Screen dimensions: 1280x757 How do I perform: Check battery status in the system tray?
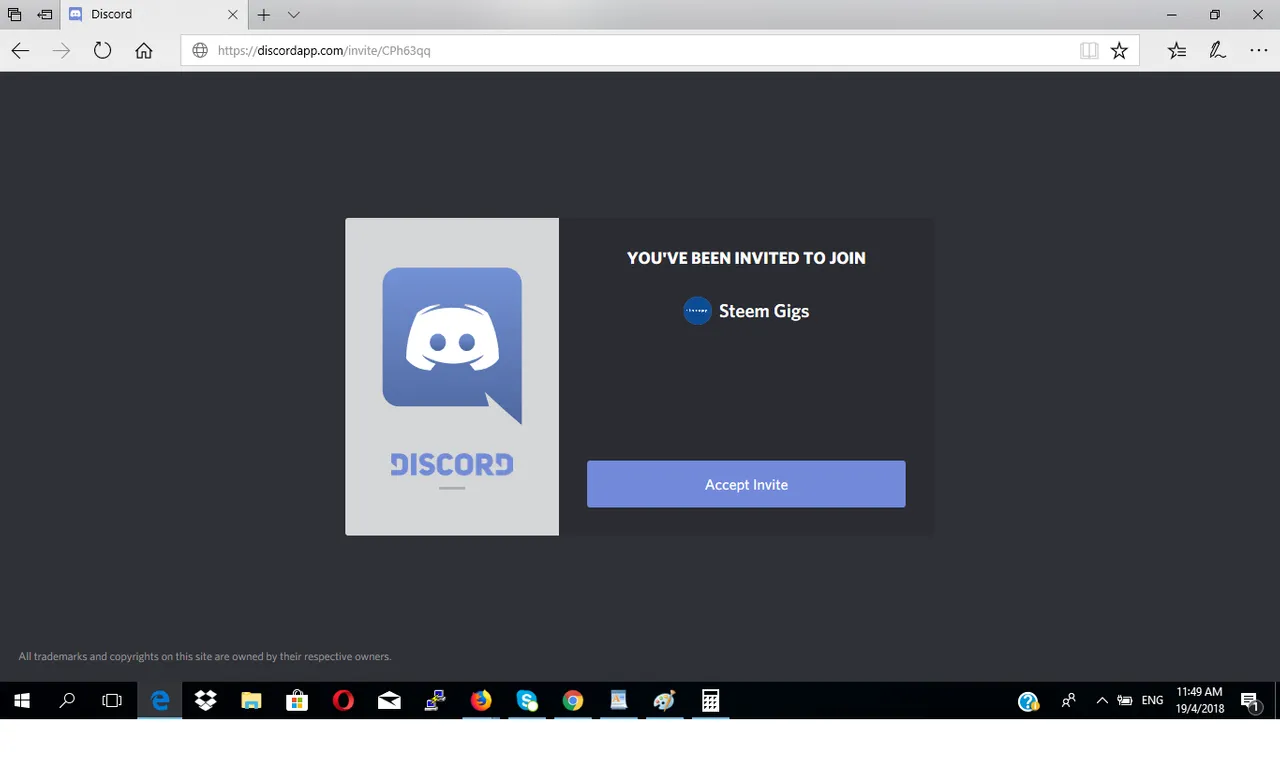click(x=1125, y=701)
